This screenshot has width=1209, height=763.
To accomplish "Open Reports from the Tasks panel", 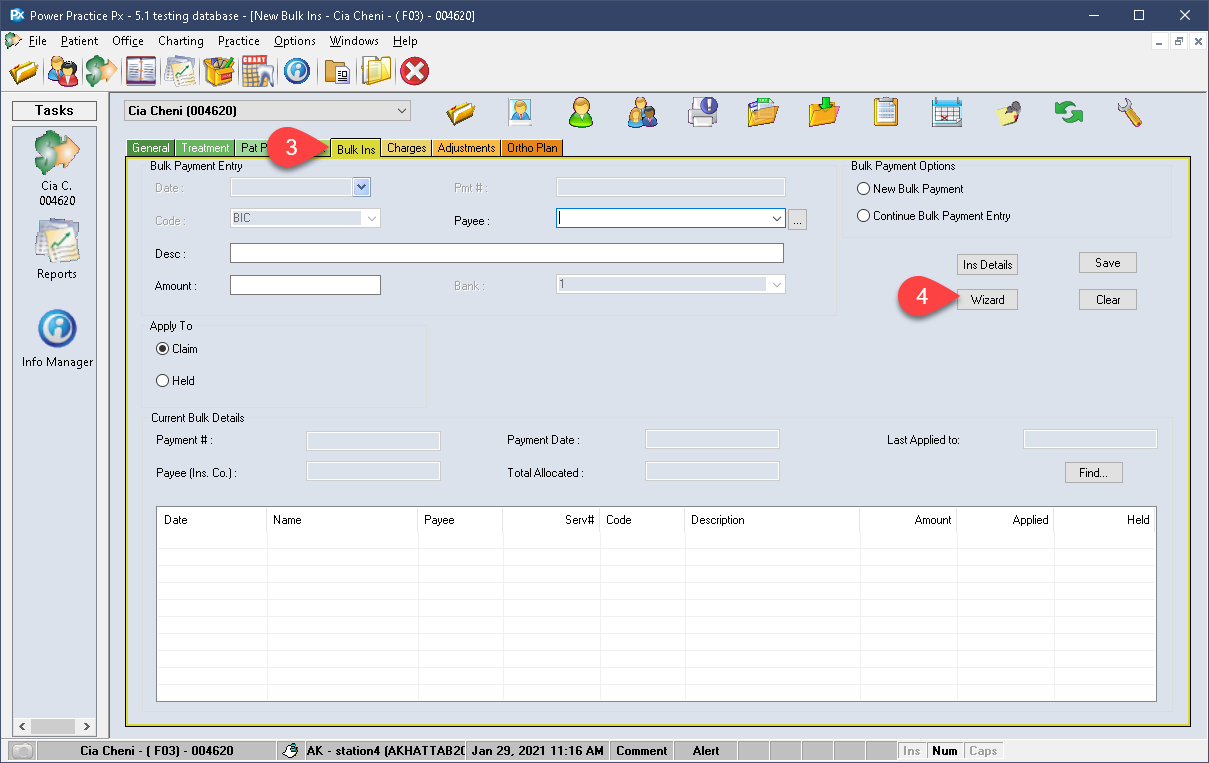I will pos(56,249).
